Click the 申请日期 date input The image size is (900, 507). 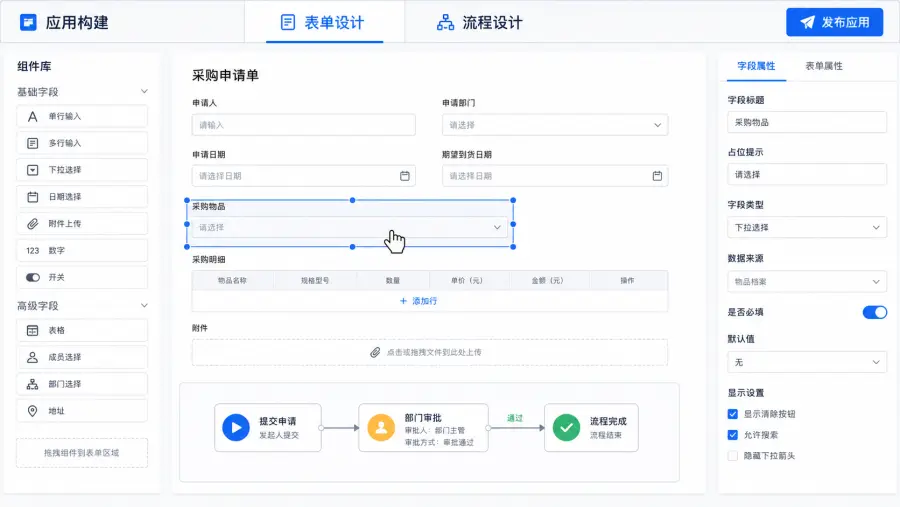coord(304,176)
